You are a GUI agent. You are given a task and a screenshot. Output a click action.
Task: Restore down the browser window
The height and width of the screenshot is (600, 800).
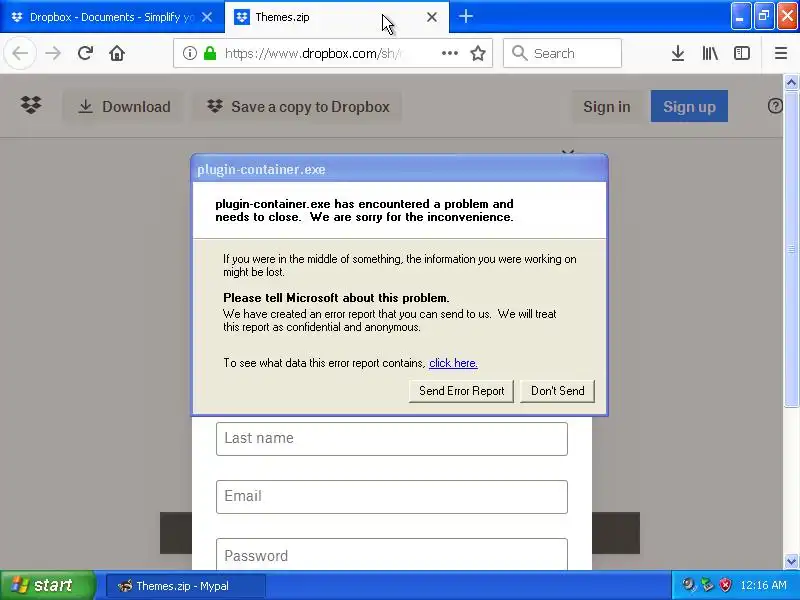(x=764, y=16)
